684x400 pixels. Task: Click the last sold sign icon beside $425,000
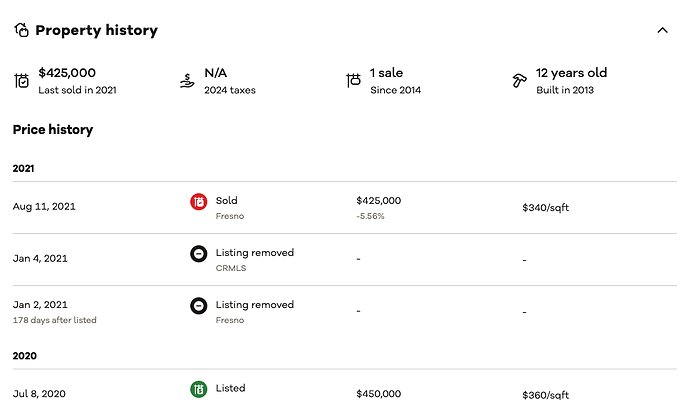pyautogui.click(x=21, y=81)
